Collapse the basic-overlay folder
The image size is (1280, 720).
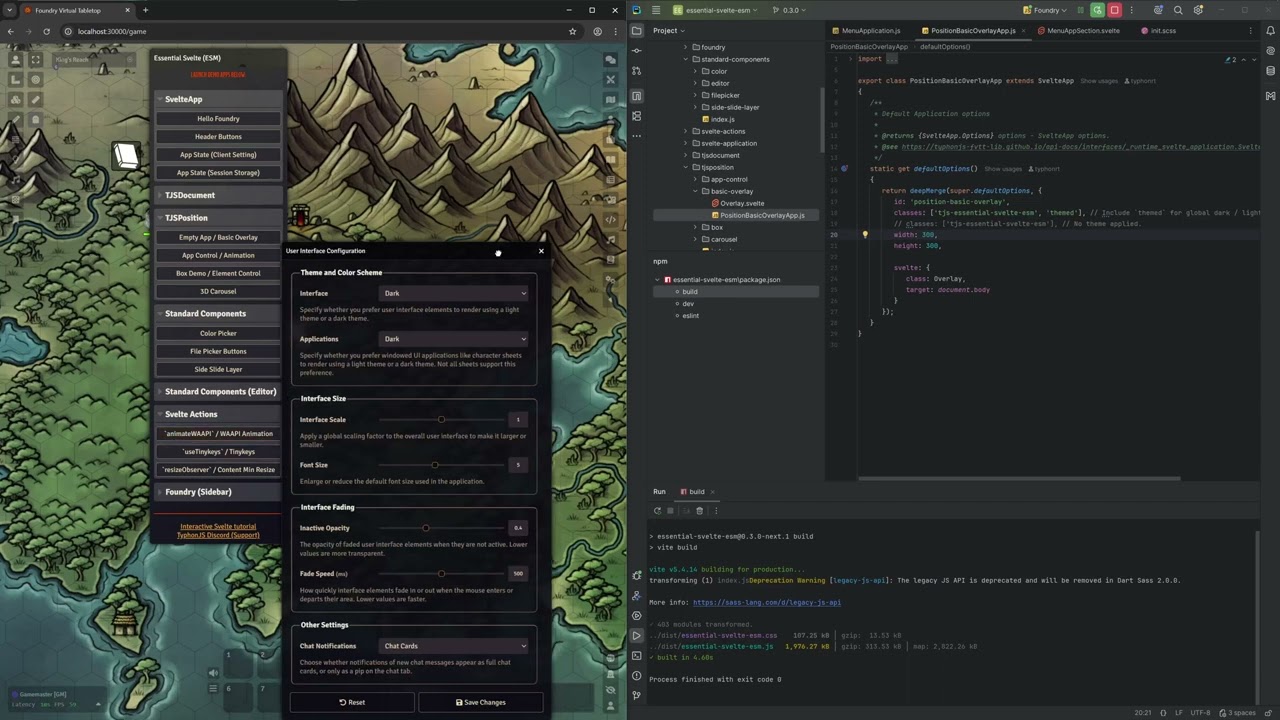point(695,191)
